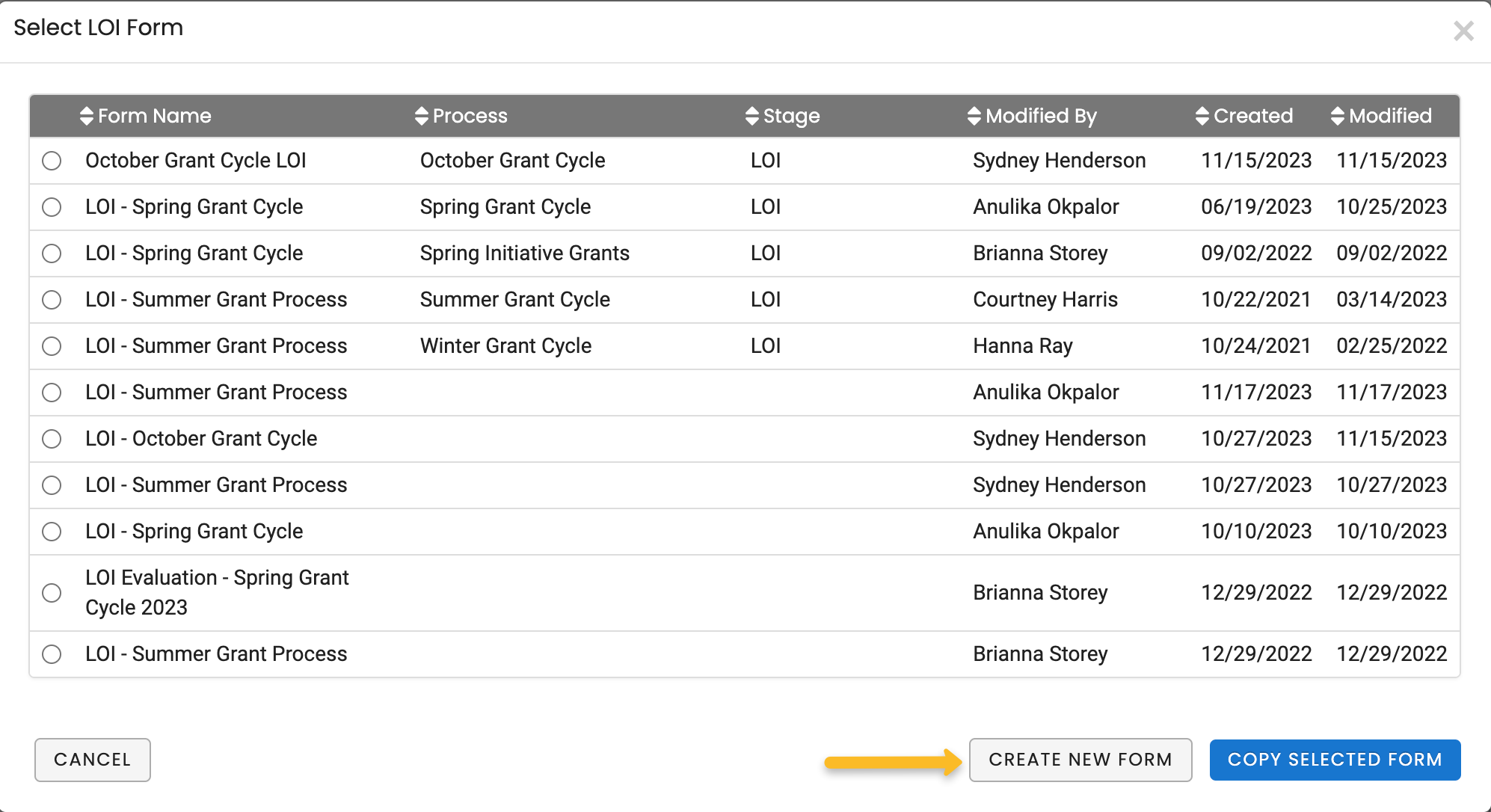Choose LOI - Summer Grant Process created 11/17/2023
The image size is (1491, 812).
52,393
